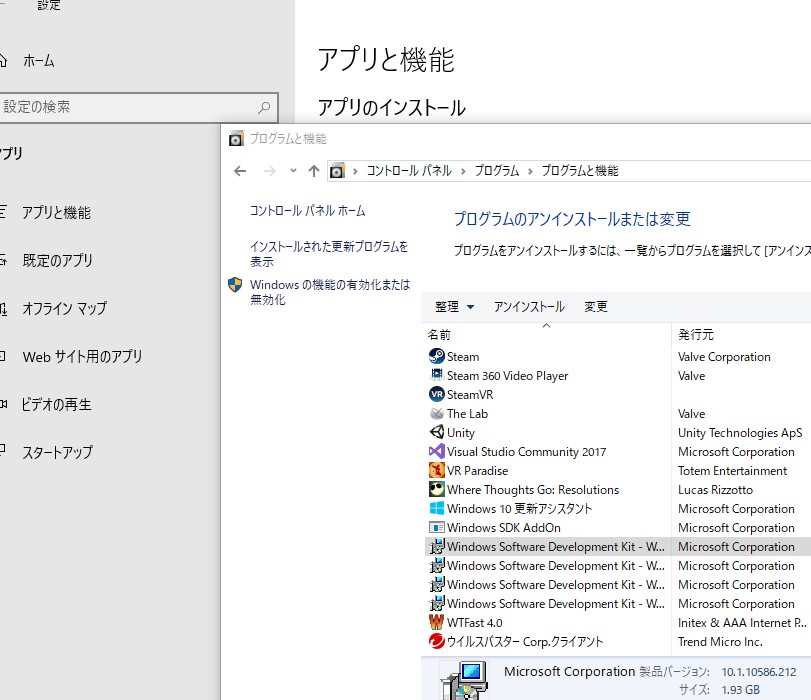Select the Windows SDK AddOn row
The image size is (811, 700).
point(618,528)
